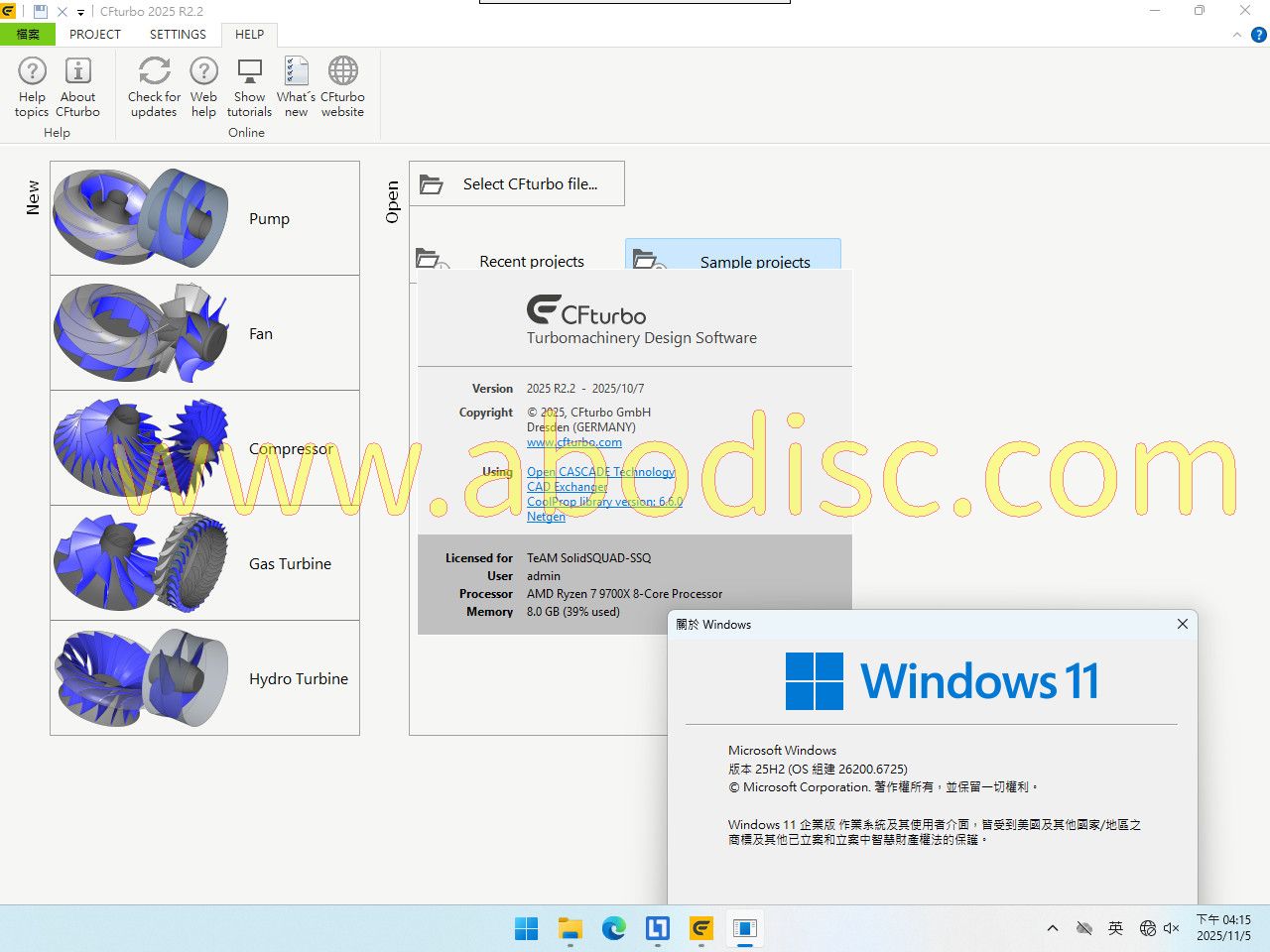This screenshot has width=1270, height=952.
Task: Click the save icon in title bar
Action: 41,12
